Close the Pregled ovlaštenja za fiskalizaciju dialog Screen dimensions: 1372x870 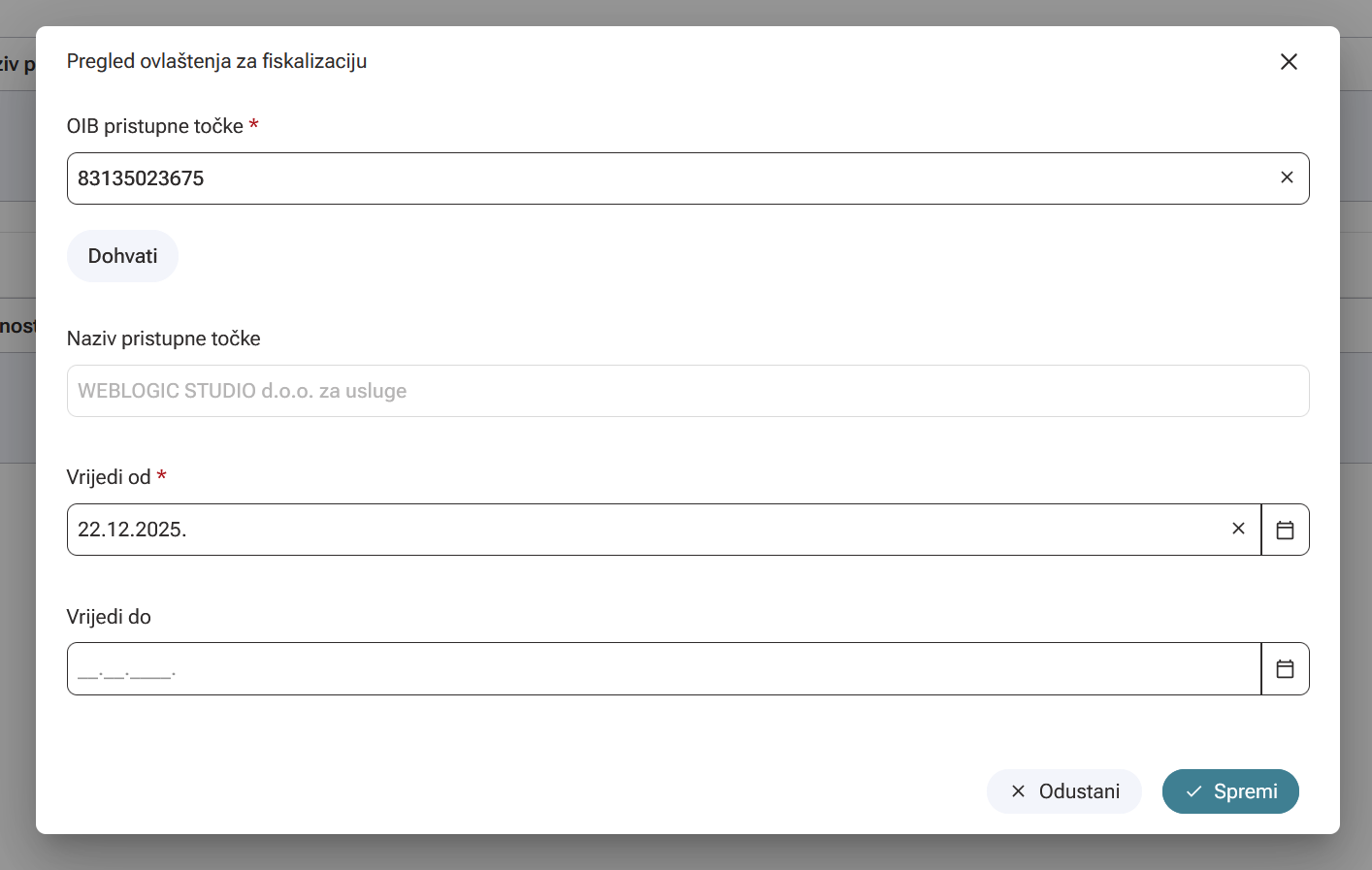click(x=1289, y=62)
